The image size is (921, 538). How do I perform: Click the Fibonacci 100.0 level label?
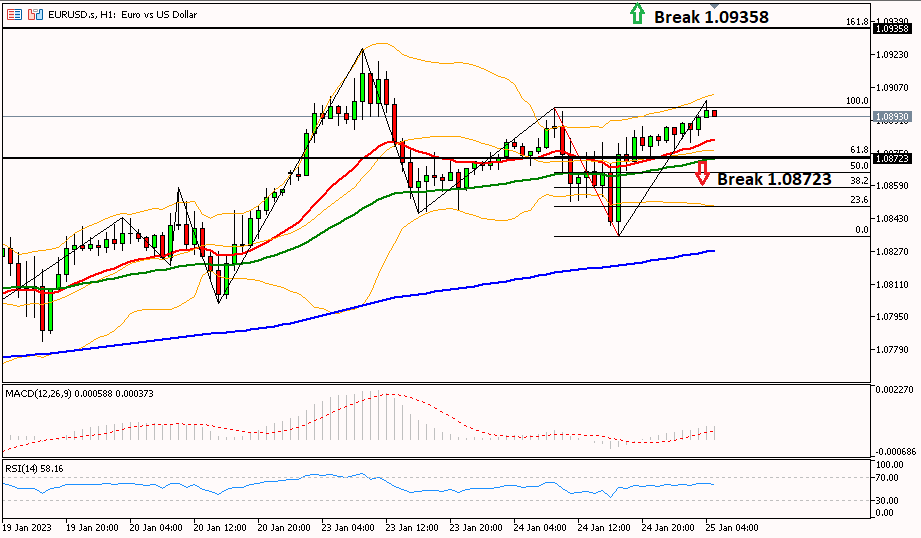857,101
